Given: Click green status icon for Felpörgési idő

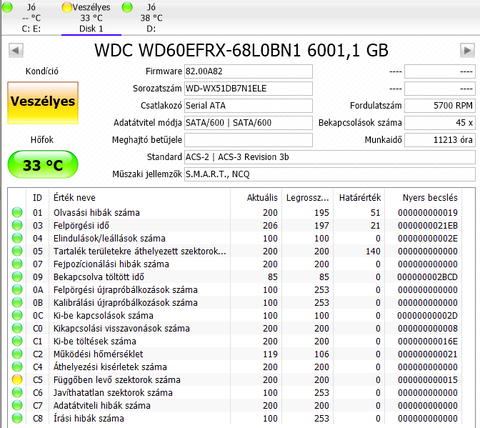Looking at the screenshot, I should coord(17,225).
